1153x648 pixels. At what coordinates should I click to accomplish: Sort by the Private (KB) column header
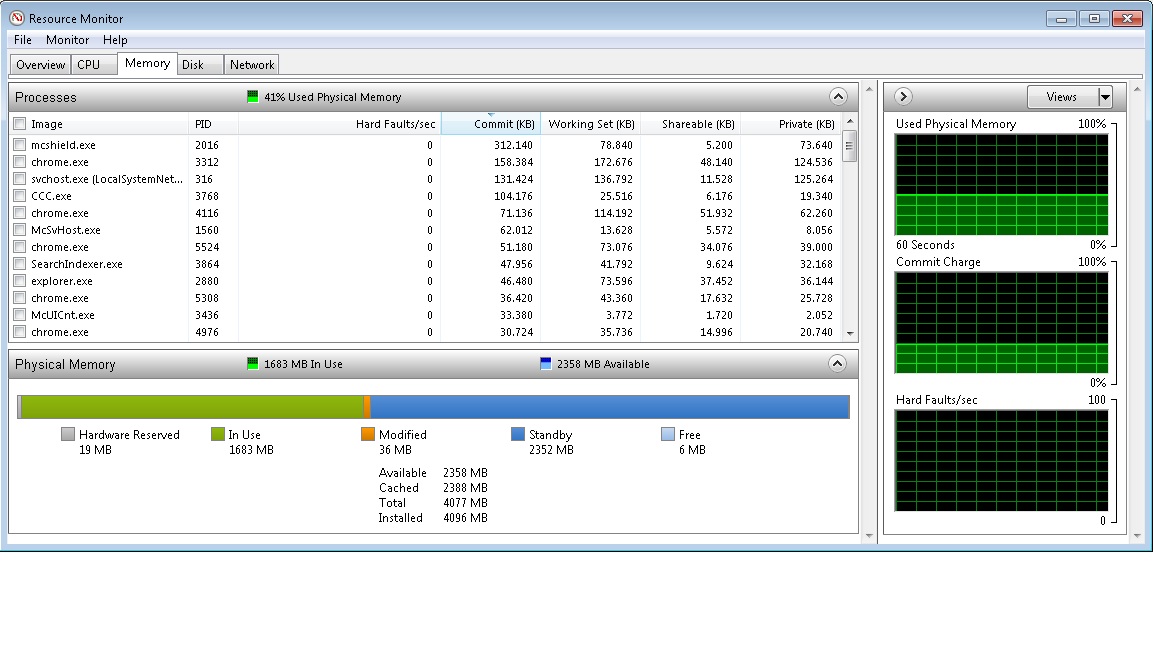click(x=790, y=124)
